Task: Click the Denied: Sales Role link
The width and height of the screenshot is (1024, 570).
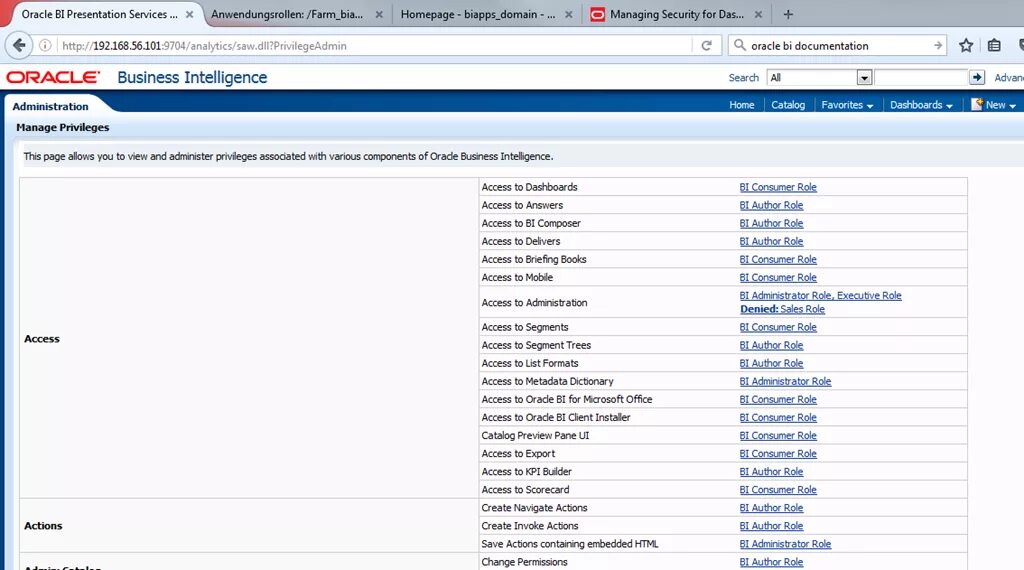Action: click(x=782, y=309)
